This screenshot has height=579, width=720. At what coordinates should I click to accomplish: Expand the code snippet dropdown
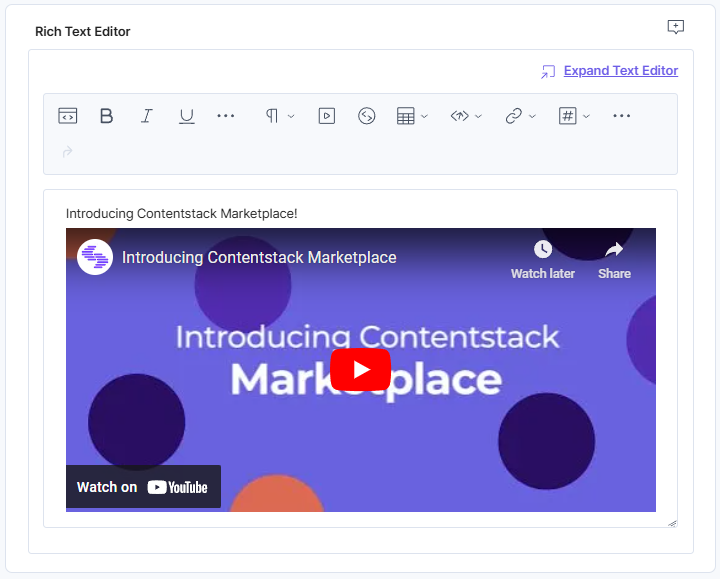pyautogui.click(x=466, y=116)
